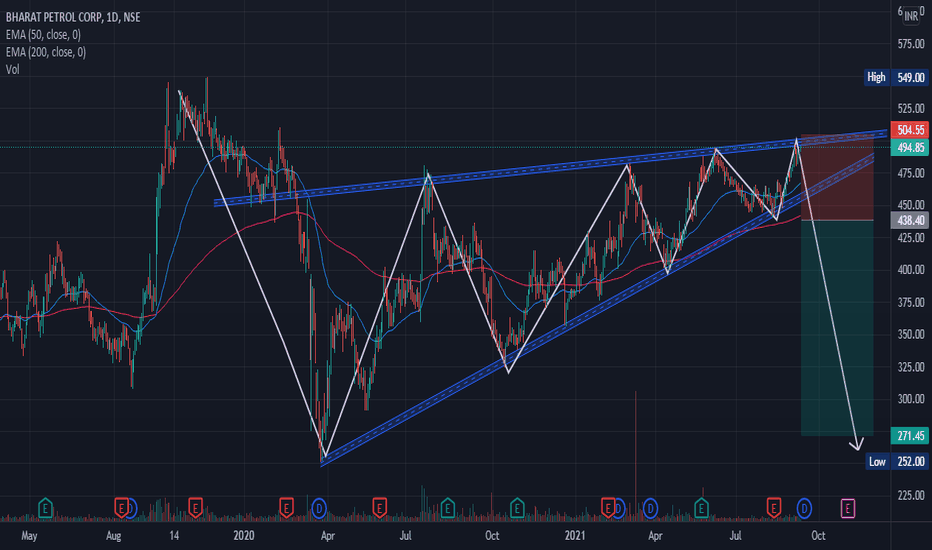The height and width of the screenshot is (550, 932).
Task: Open the INR currency selector
Action: click(911, 17)
